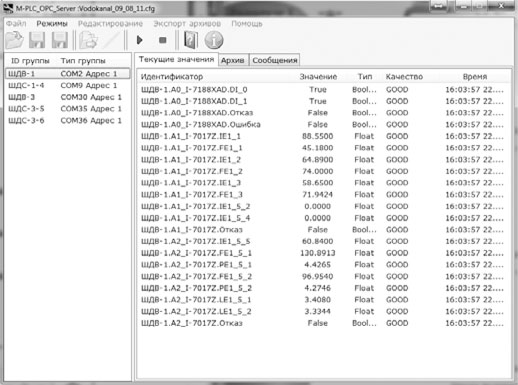Close the M-PLC OPC Server window

[501, 6]
